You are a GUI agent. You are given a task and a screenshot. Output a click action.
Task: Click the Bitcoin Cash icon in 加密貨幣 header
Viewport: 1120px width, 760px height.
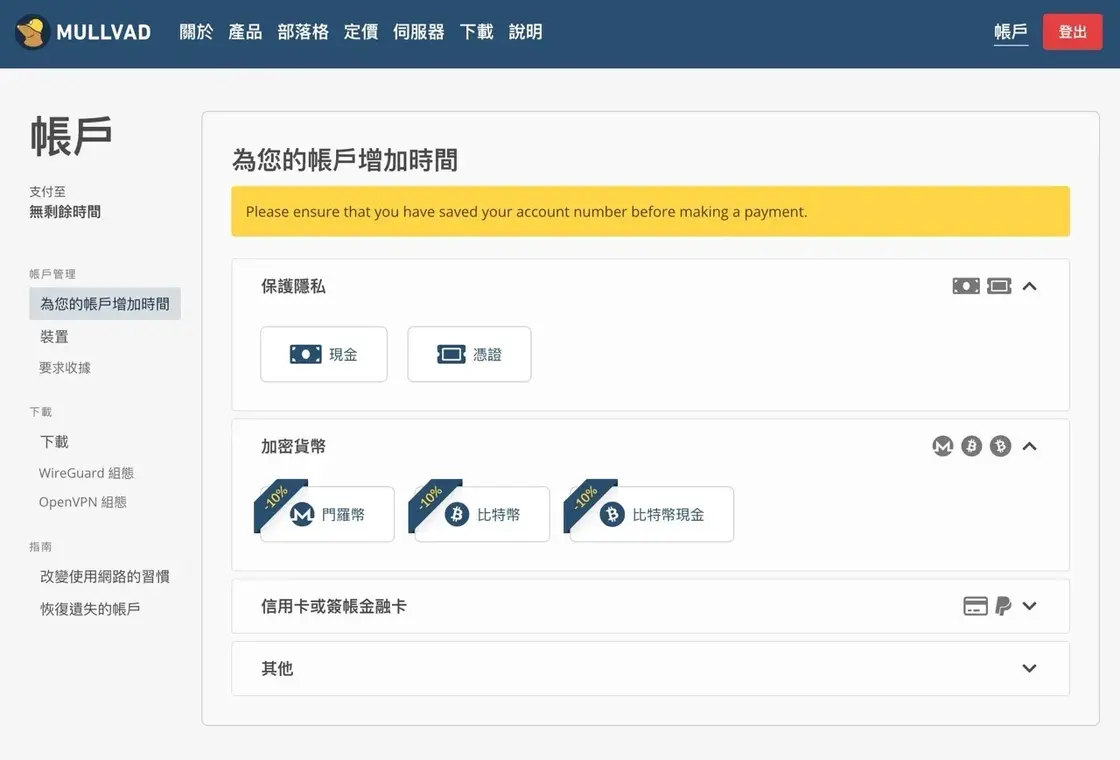coord(1000,446)
